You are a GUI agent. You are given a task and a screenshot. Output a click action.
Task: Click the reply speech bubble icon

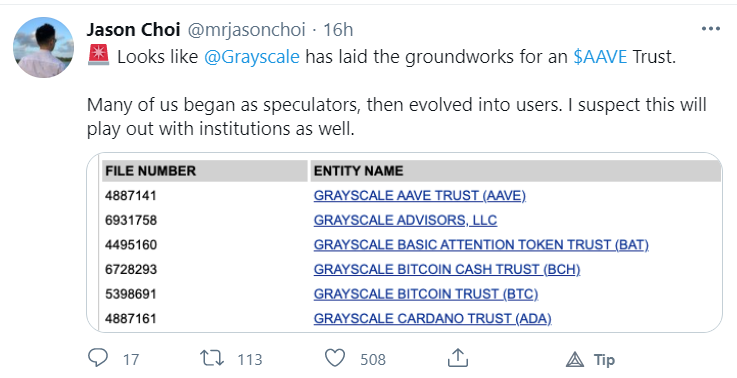(x=98, y=358)
